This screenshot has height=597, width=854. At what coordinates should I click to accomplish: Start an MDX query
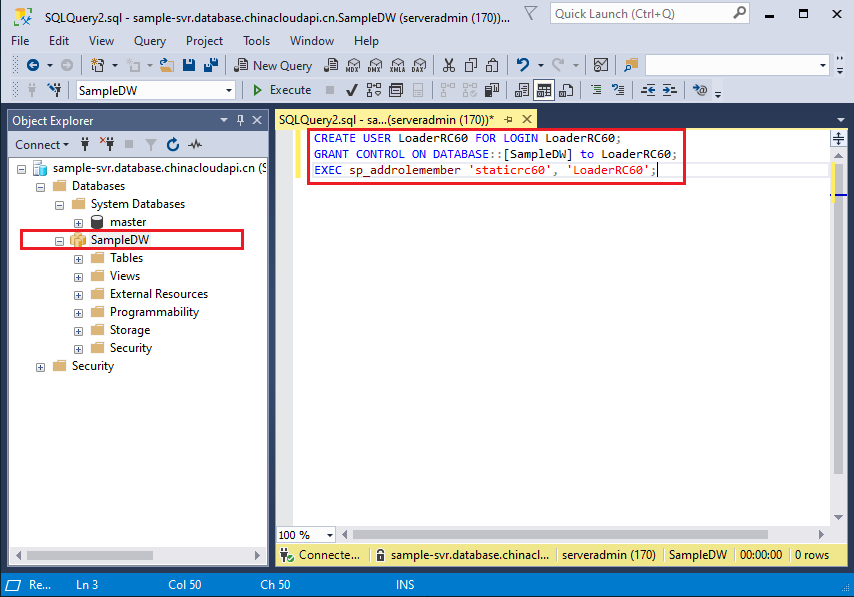click(353, 65)
